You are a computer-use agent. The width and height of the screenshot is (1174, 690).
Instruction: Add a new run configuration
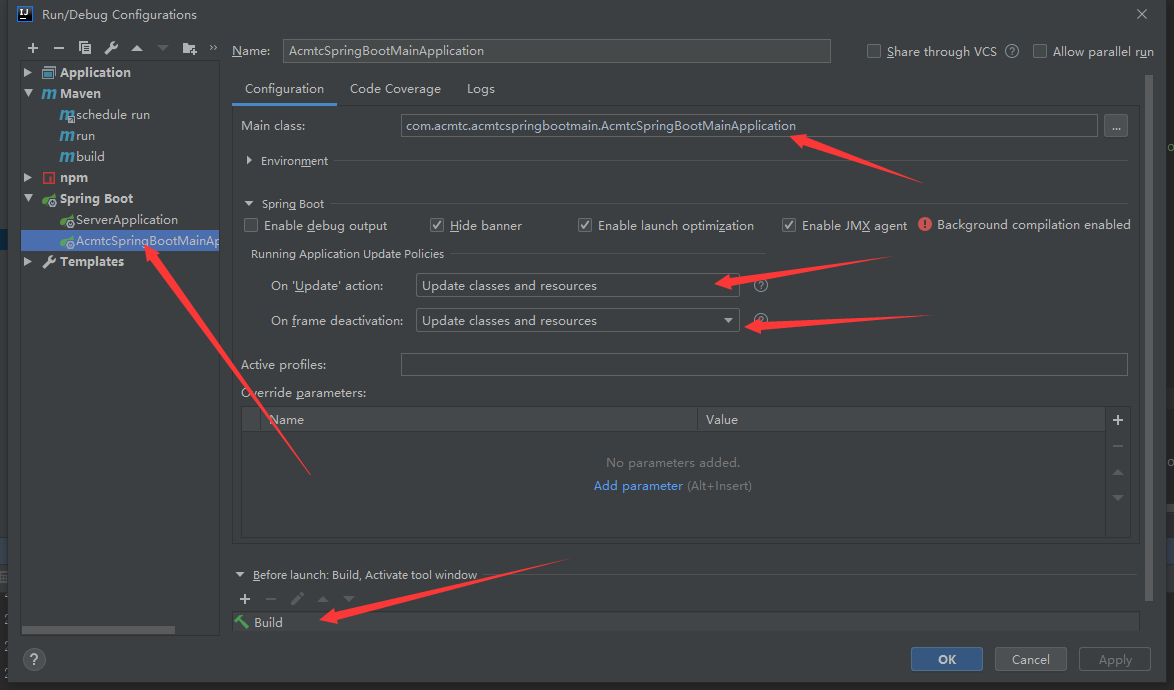[33, 48]
